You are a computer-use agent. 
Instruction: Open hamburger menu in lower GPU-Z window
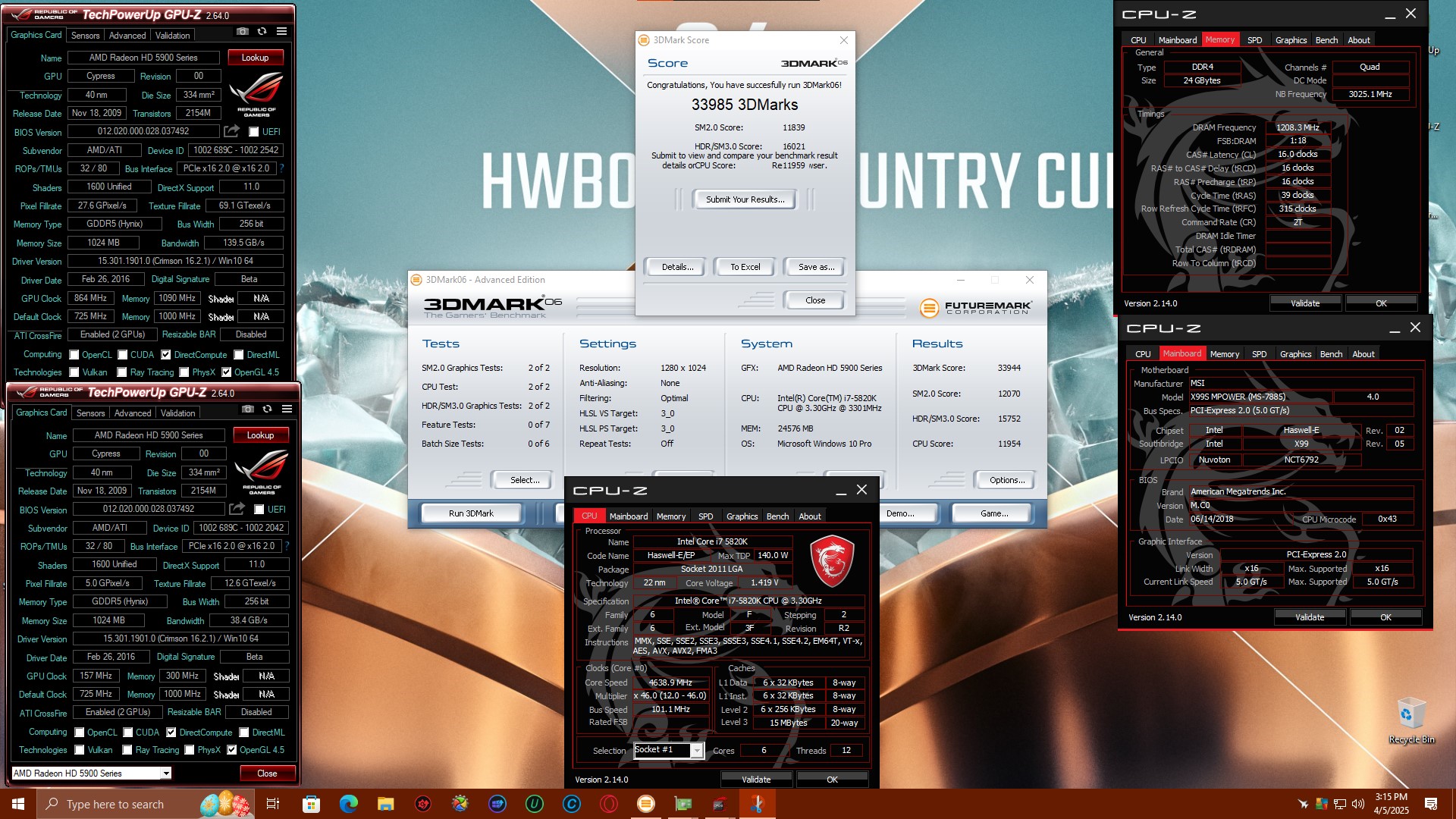(x=287, y=409)
